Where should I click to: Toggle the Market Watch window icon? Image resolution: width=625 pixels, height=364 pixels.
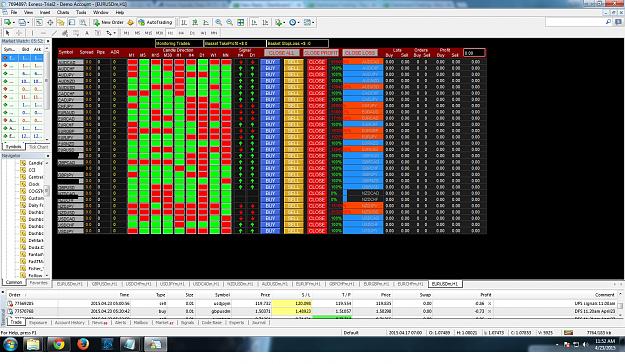tap(39, 22)
